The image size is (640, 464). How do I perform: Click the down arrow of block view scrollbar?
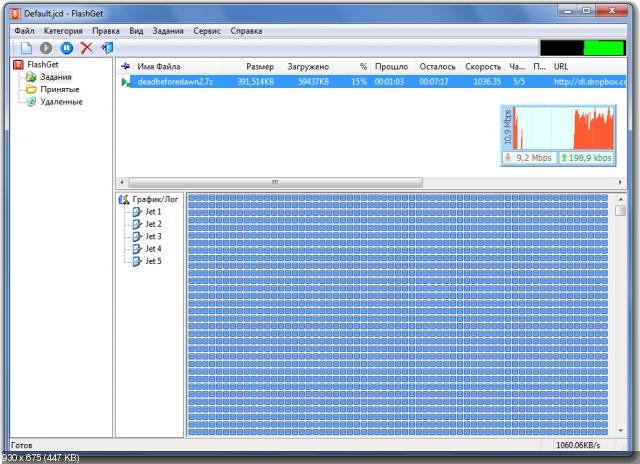620,431
